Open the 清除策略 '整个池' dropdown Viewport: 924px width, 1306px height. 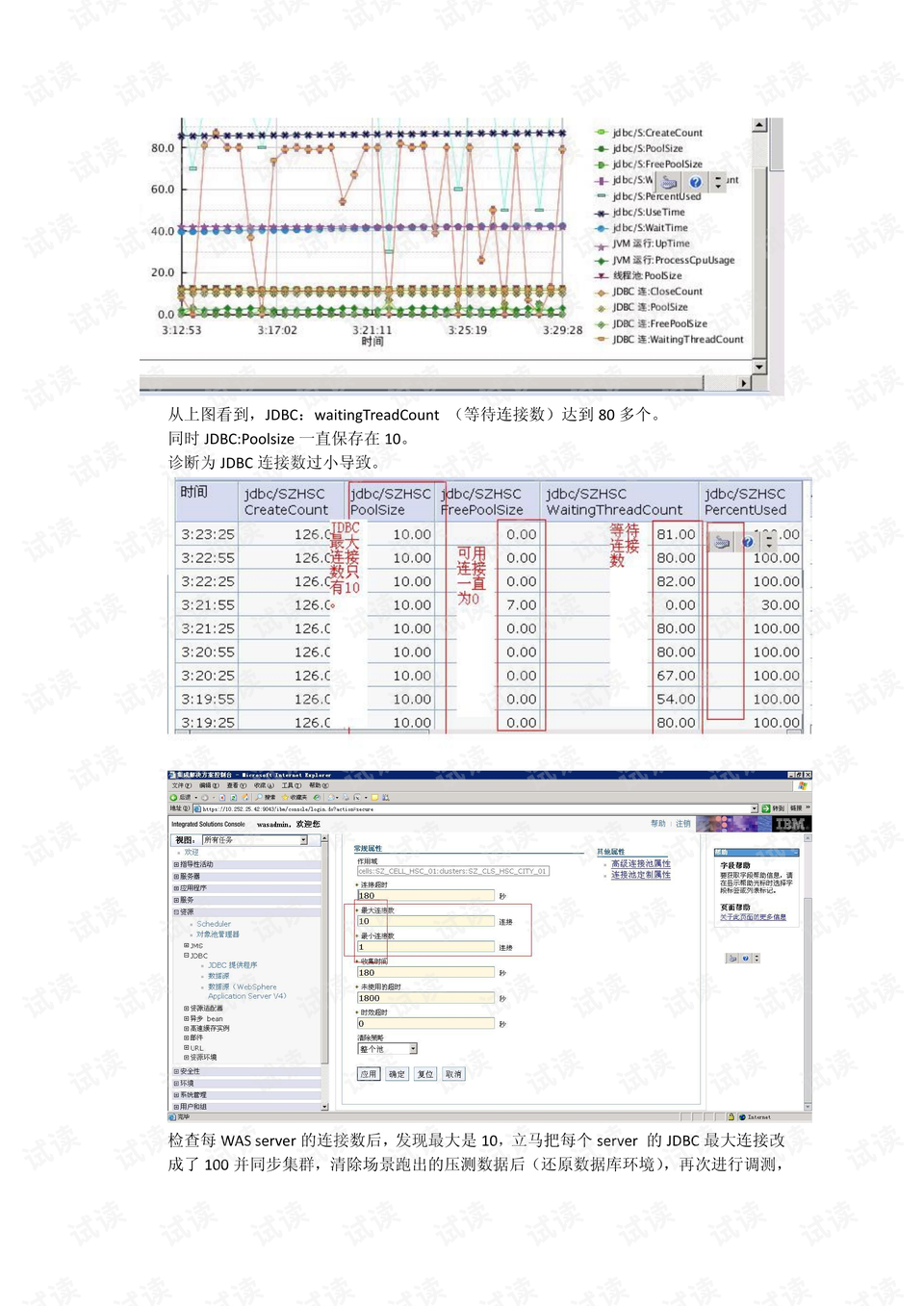coord(387,1049)
